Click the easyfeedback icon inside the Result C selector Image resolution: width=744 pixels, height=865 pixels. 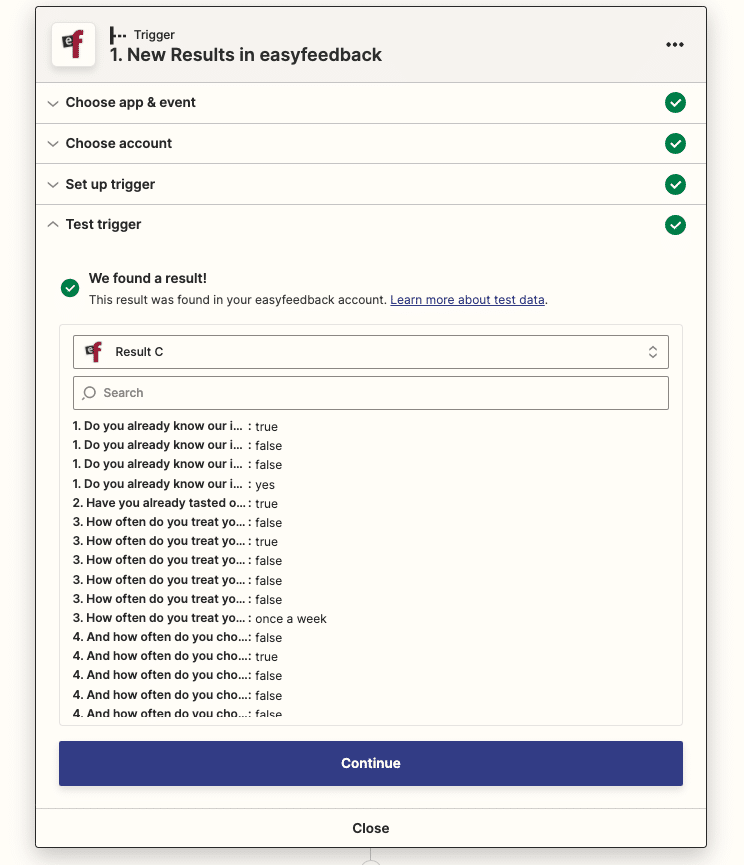[93, 351]
